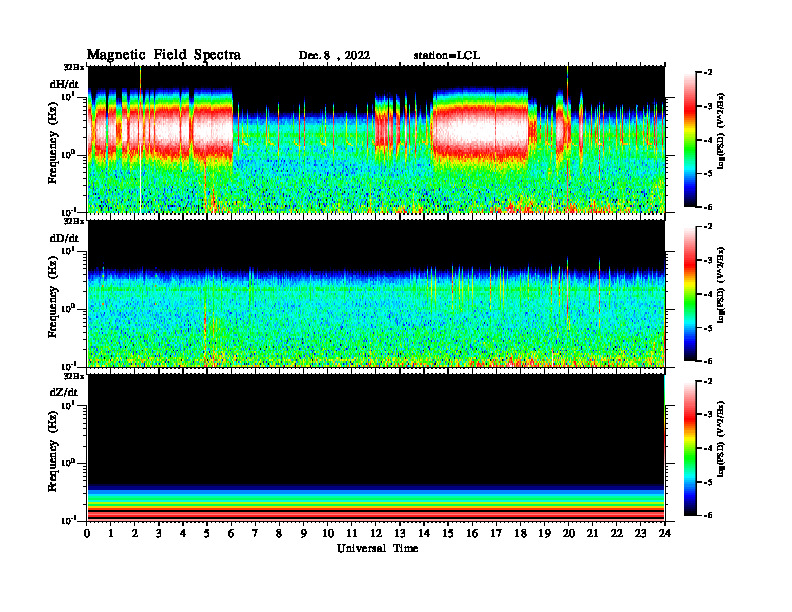Click the log(PSD) label beside dZ/dt colorbar

pos(721,439)
